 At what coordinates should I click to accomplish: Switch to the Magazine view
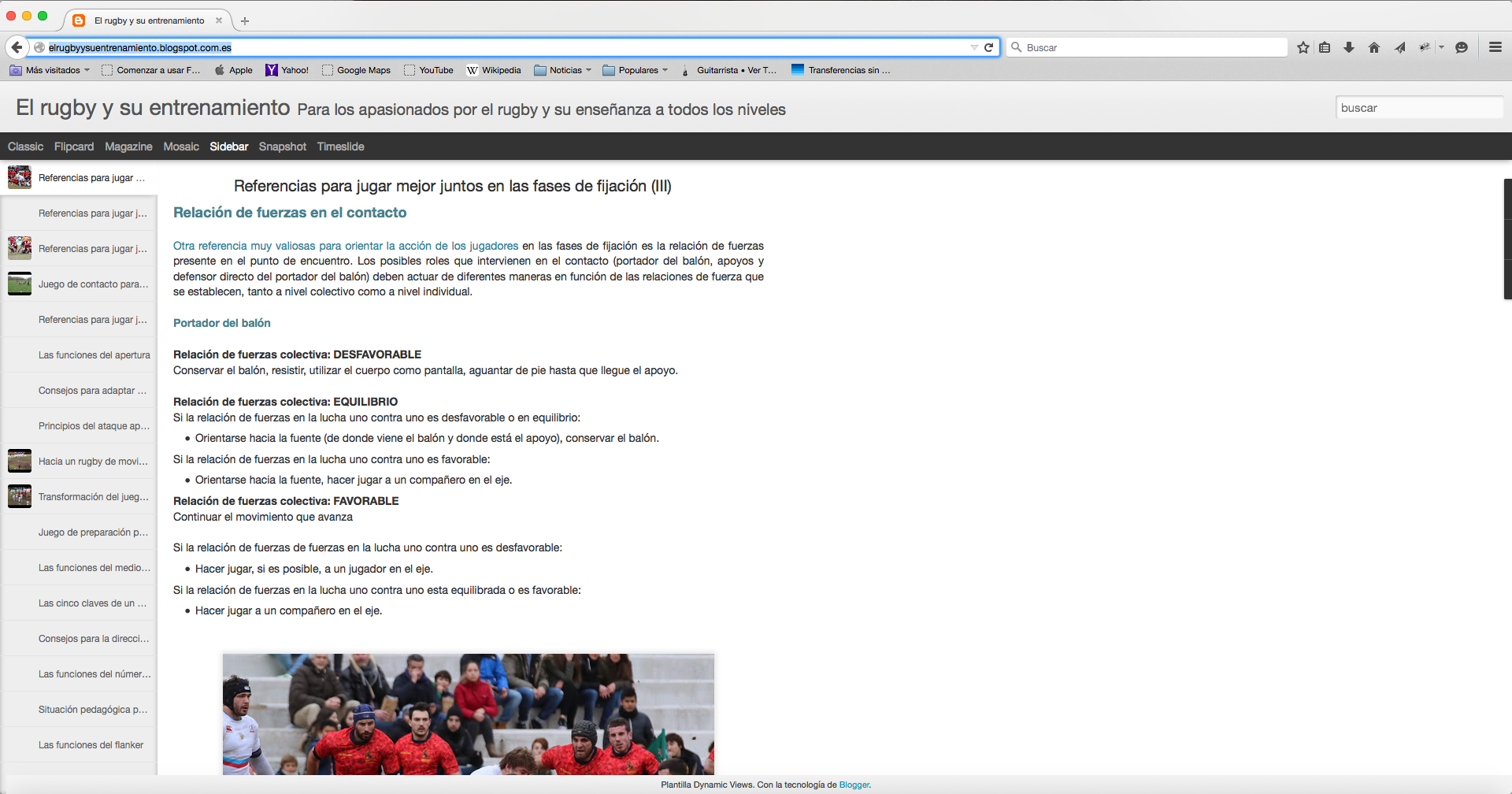coord(128,147)
